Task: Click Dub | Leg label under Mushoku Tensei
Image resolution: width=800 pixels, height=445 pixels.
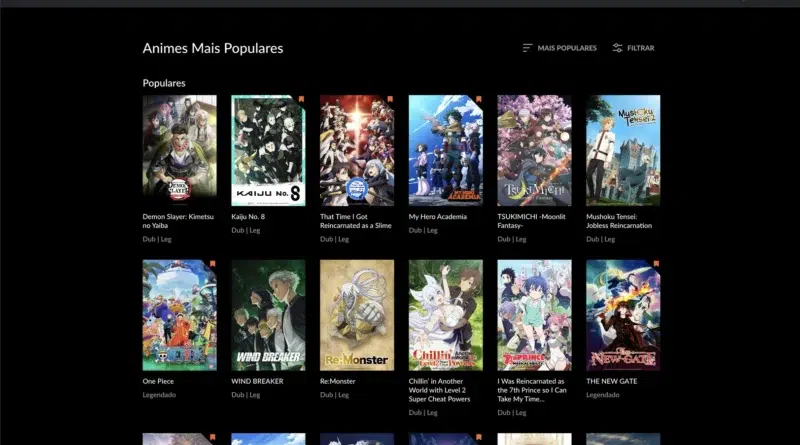Action: 601,239
